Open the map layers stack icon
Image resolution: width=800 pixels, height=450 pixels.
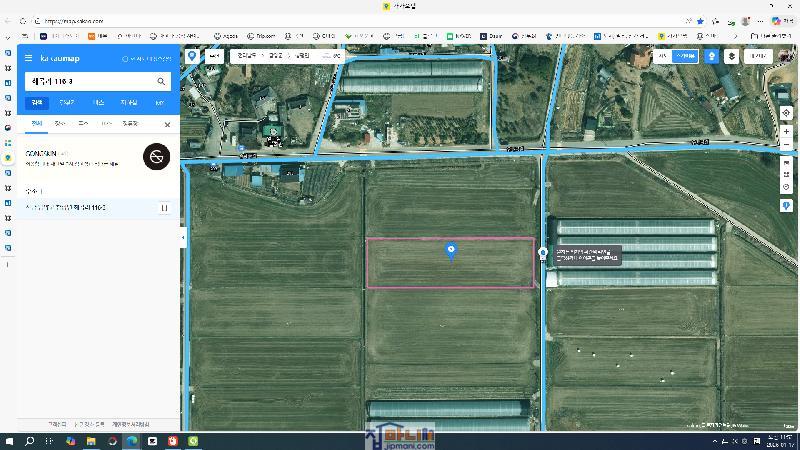point(730,57)
